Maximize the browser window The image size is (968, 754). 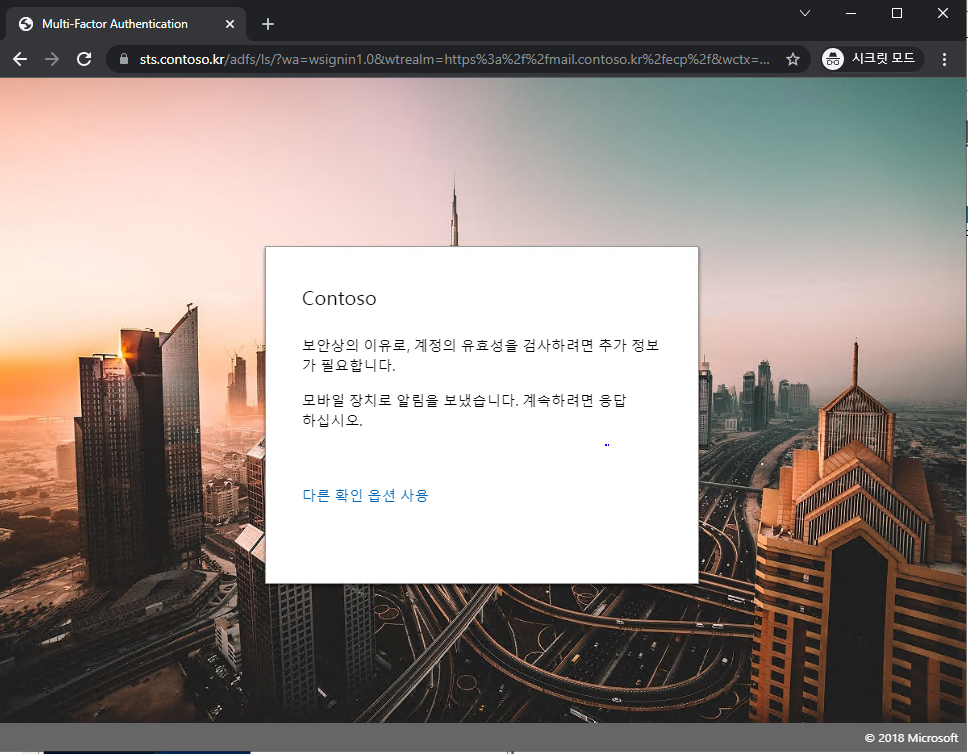point(897,13)
